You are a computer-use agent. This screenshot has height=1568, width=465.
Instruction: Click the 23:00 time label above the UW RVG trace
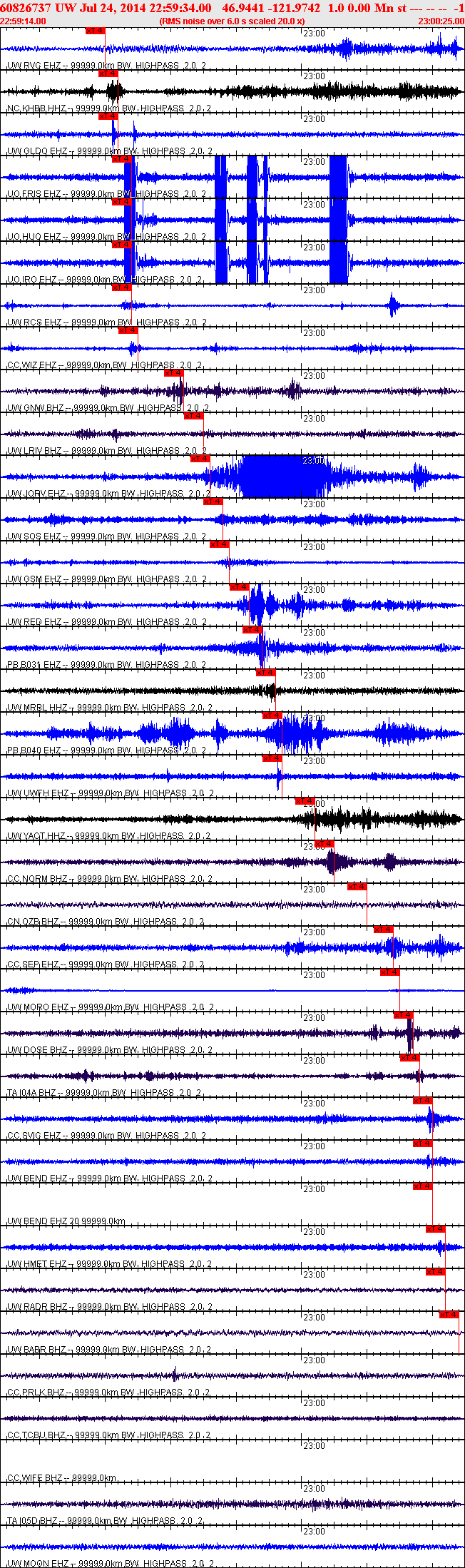314,34
